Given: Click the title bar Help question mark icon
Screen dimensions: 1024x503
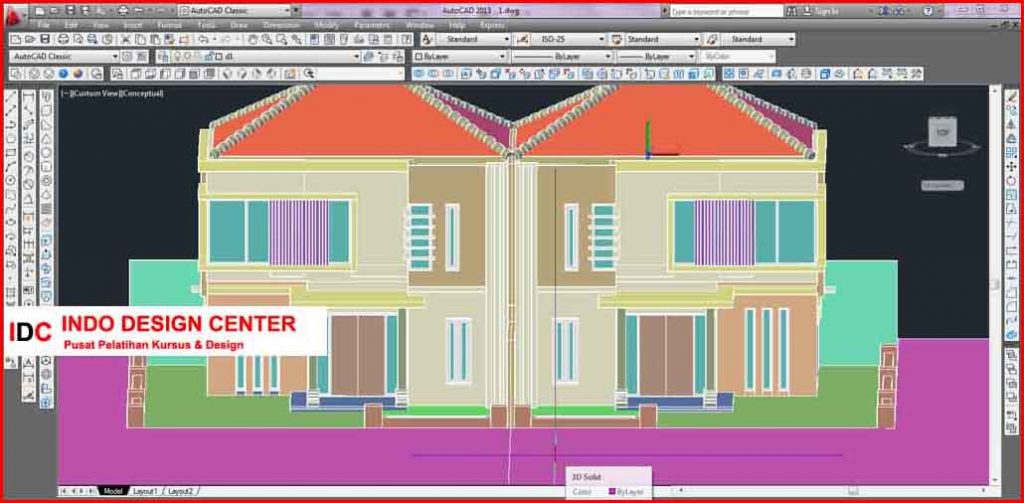Looking at the screenshot, I should click(x=928, y=11).
